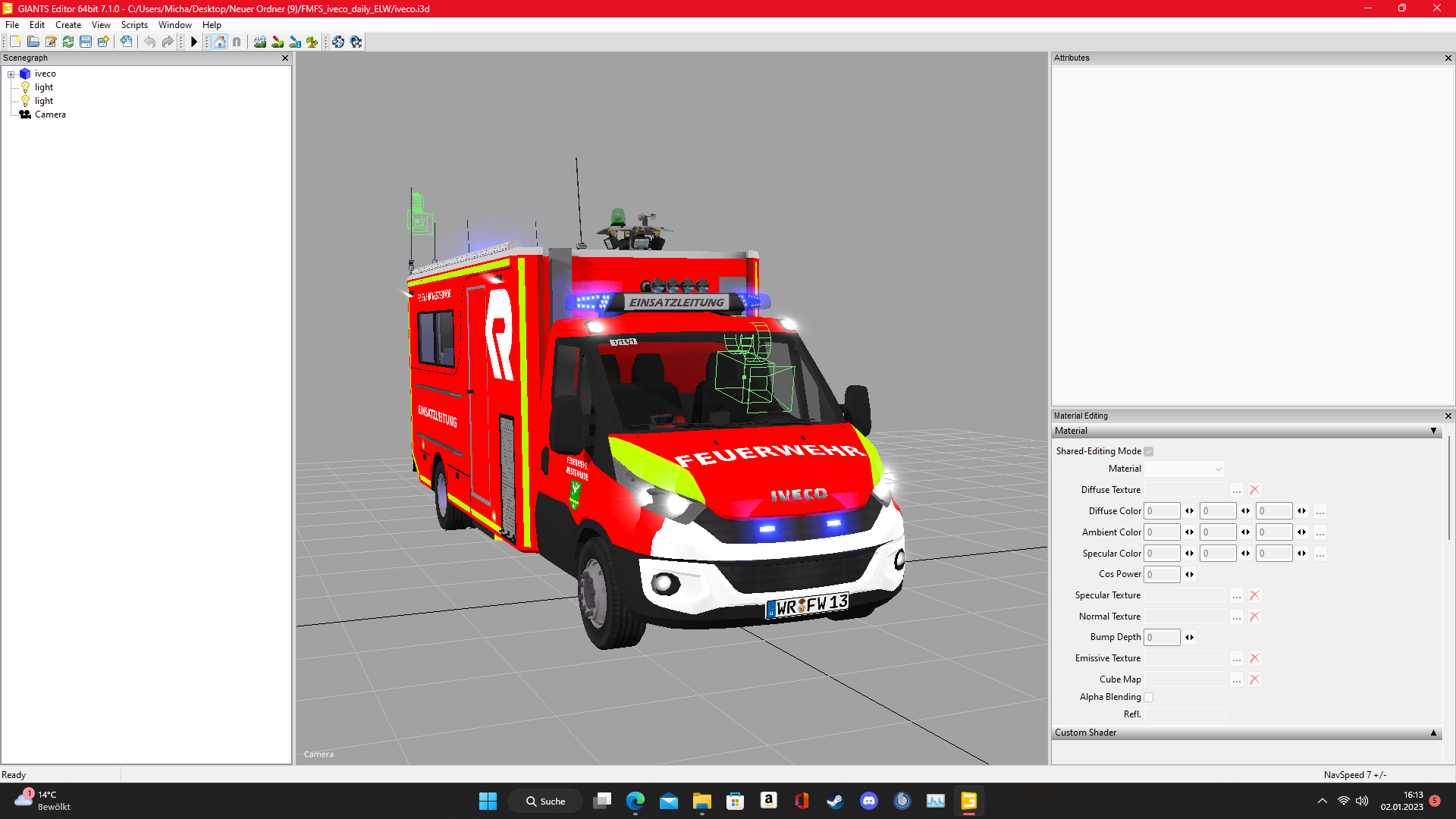Image resolution: width=1456 pixels, height=819 pixels.
Task: Clear the Specular Texture with red X
Action: pos(1254,595)
